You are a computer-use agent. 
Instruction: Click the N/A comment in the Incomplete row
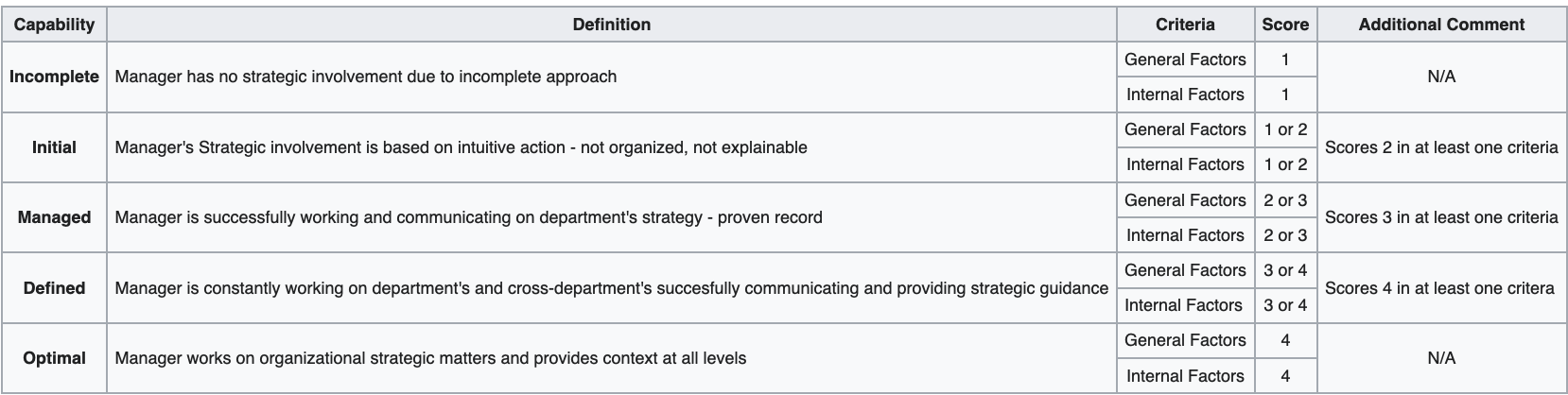pyautogui.click(x=1441, y=77)
